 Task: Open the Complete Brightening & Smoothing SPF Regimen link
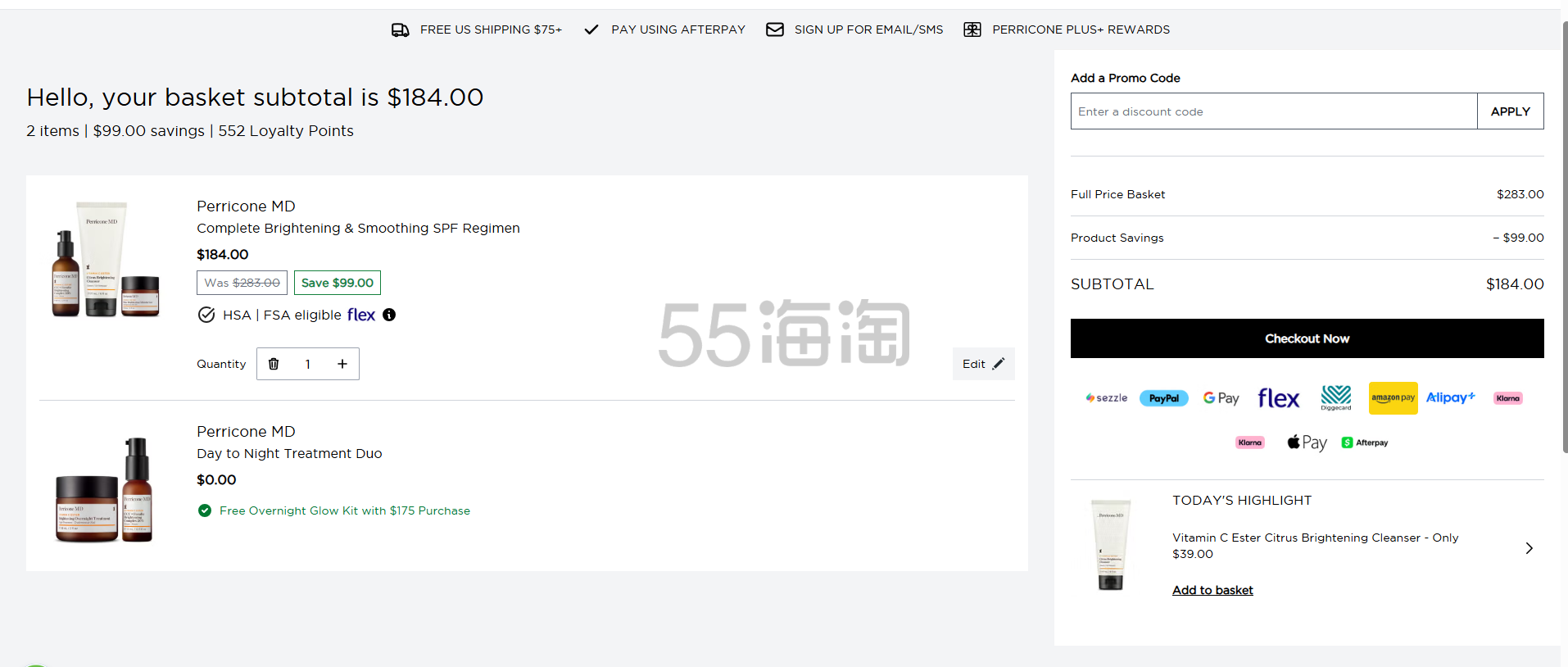[358, 228]
